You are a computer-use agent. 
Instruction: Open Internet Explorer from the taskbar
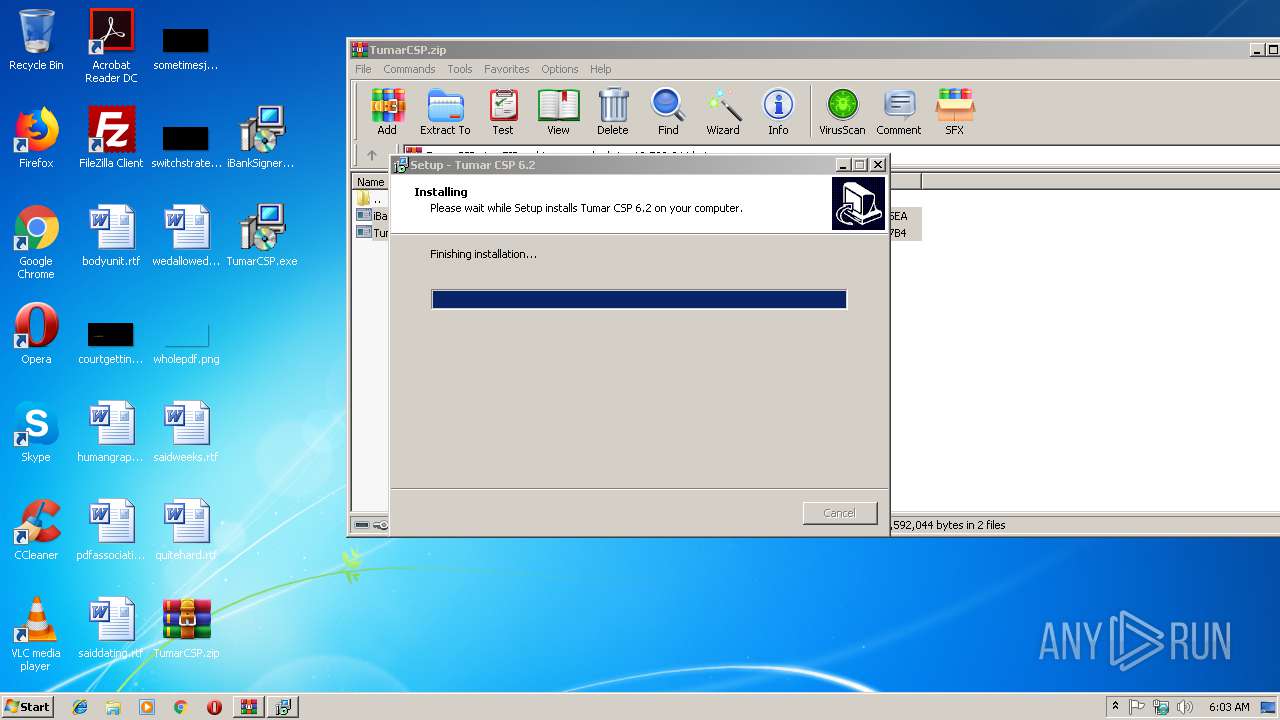point(80,707)
